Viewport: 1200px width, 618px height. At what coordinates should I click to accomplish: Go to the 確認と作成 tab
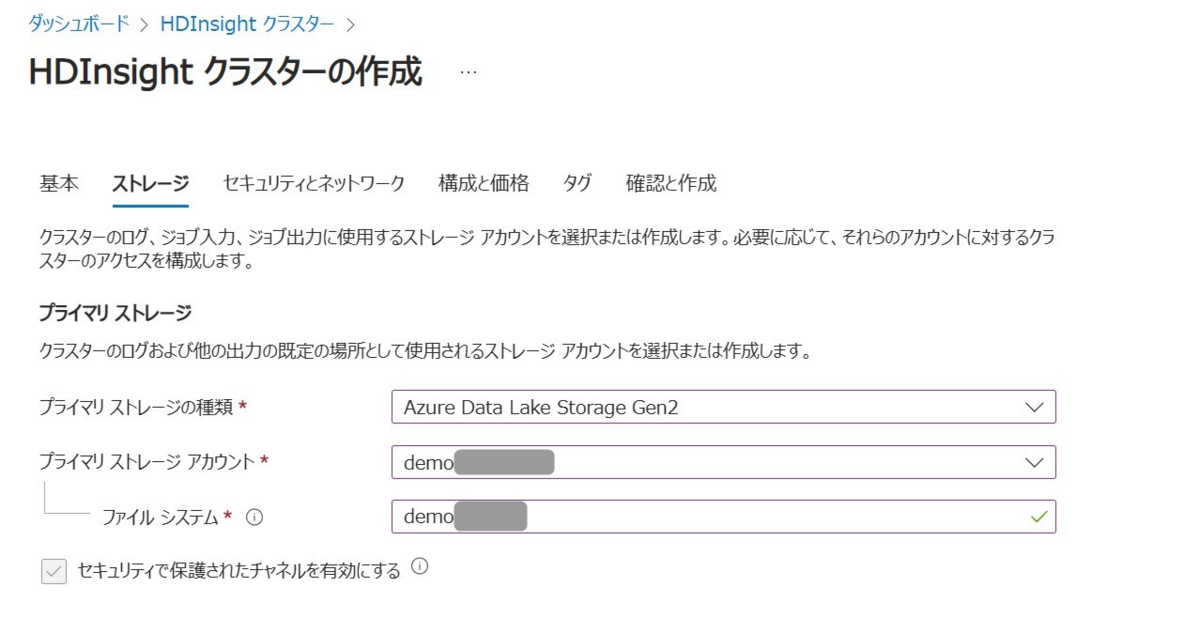click(x=671, y=183)
